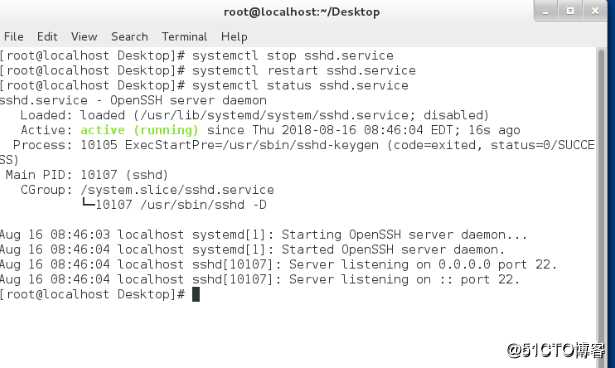615x368 pixels.
Task: Click the '/system.slice/sshd.service' CGroup path
Action: (177, 189)
